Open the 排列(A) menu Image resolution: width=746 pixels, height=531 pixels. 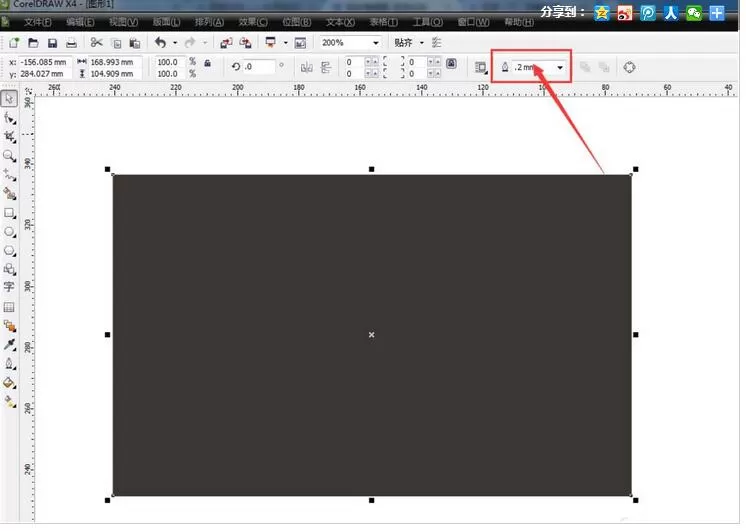[x=209, y=22]
